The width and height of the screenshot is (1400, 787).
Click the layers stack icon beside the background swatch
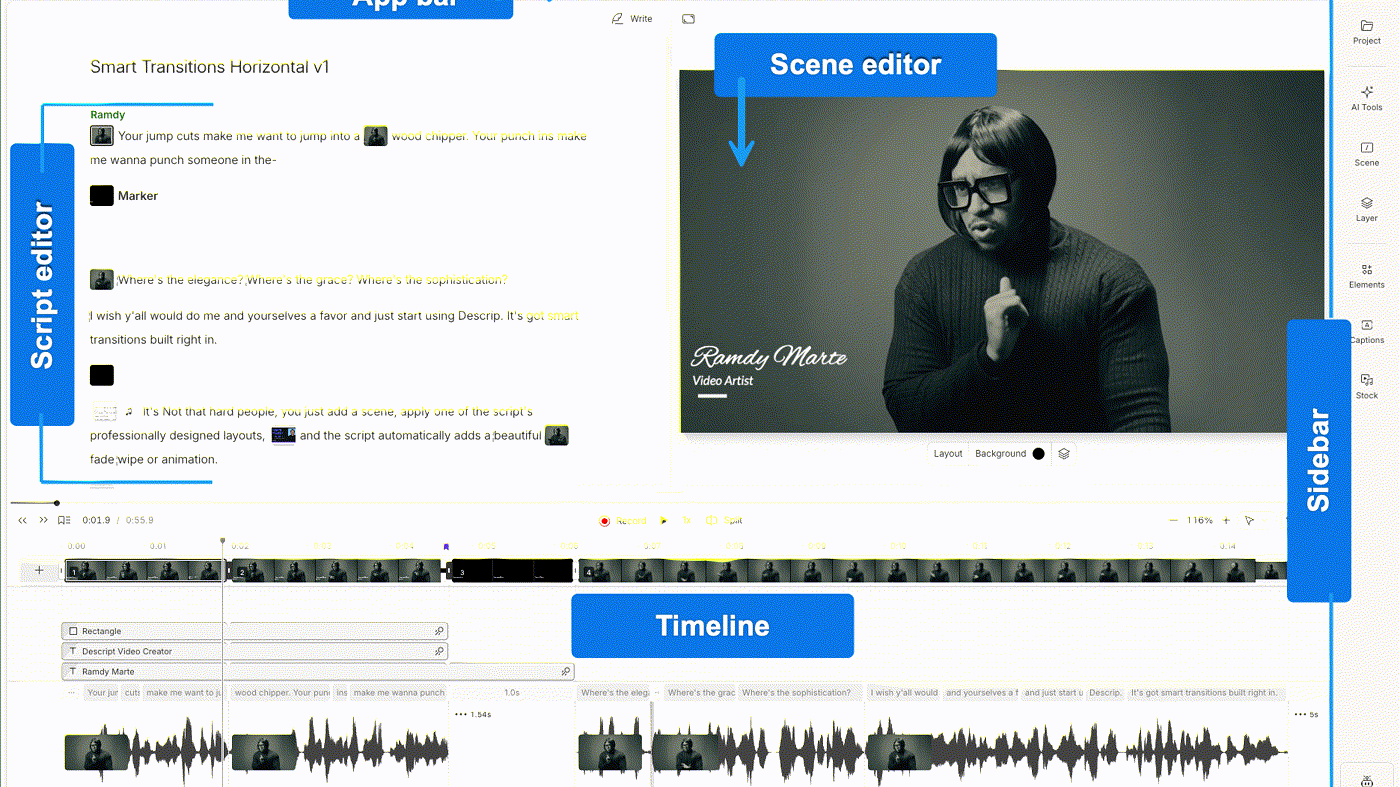point(1064,454)
